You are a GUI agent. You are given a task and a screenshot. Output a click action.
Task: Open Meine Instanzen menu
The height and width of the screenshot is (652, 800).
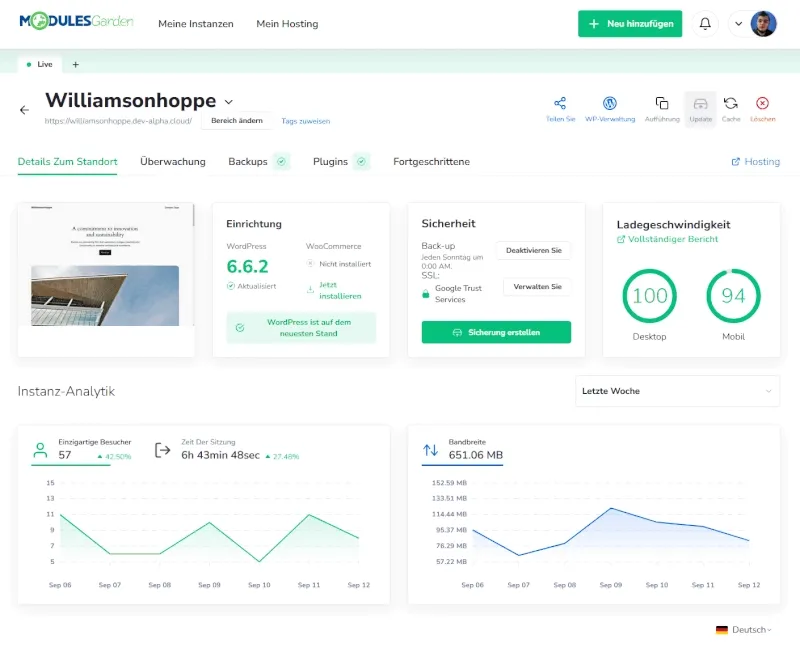point(196,24)
